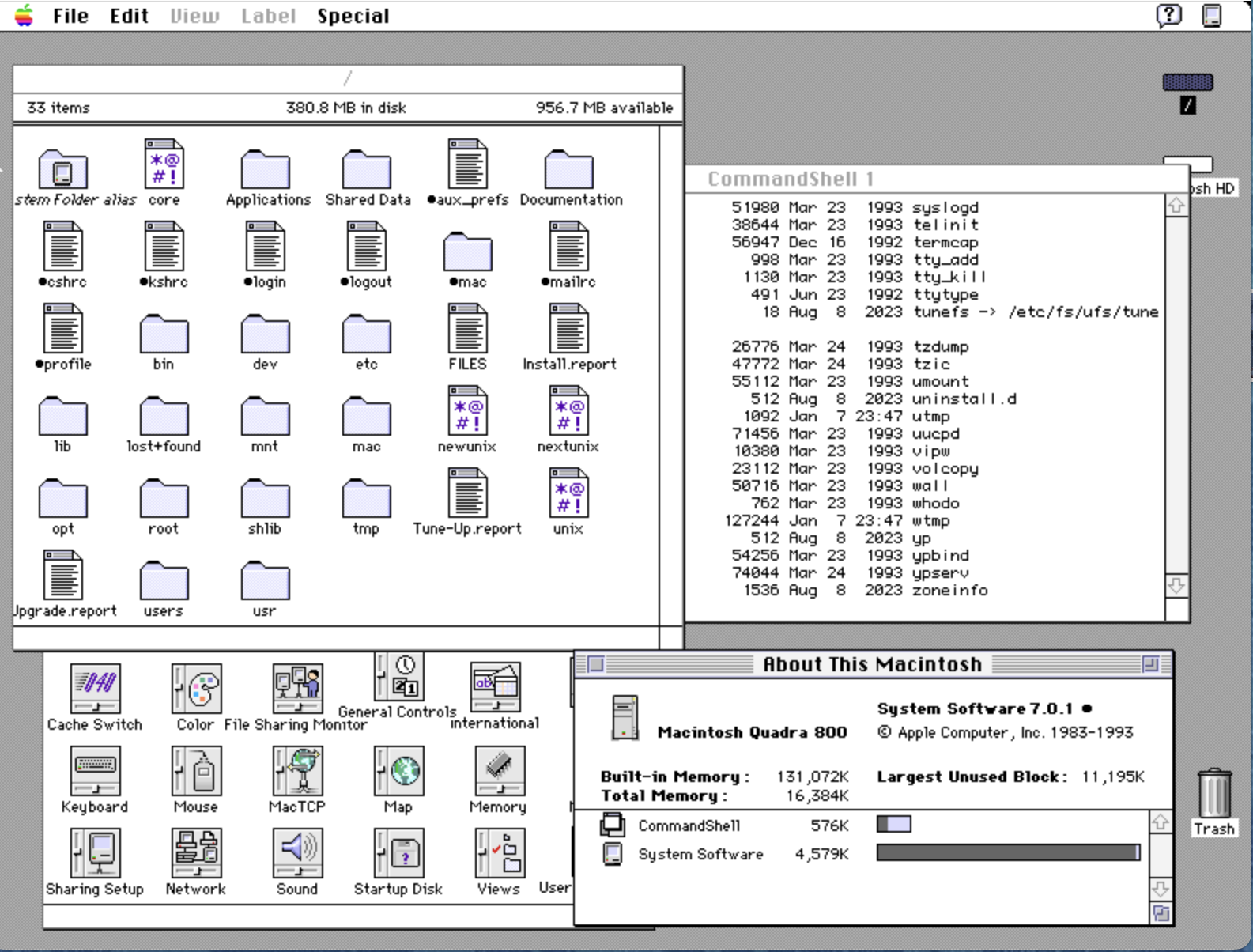Select the Install.report document

coord(569,328)
